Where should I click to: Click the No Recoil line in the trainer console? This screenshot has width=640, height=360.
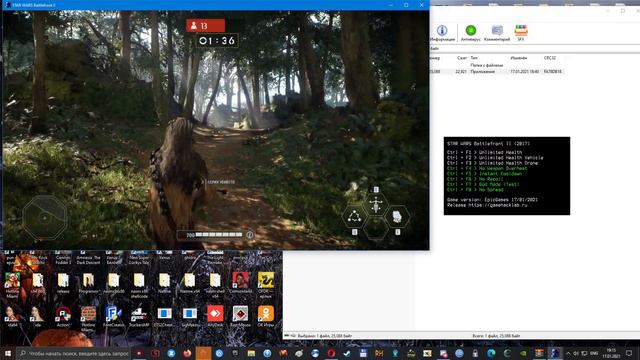click(x=475, y=179)
